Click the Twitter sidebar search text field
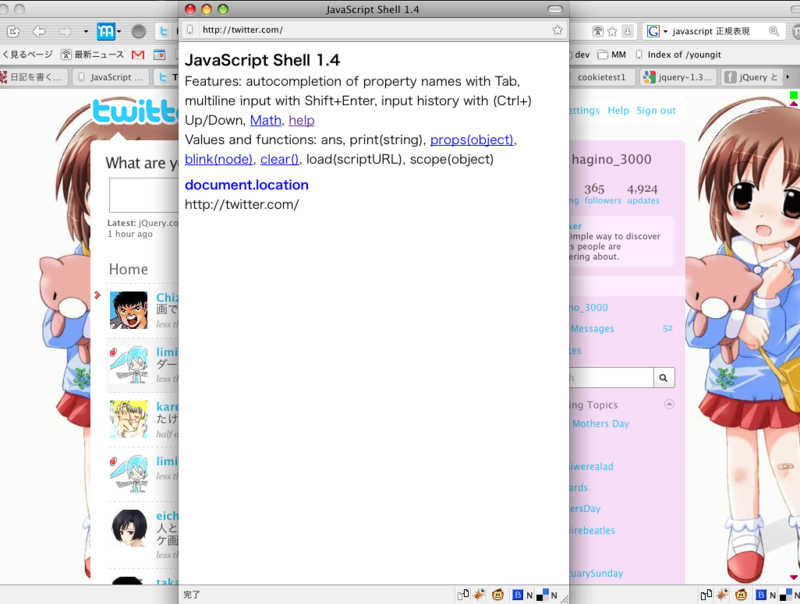Image resolution: width=800 pixels, height=604 pixels. [x=611, y=378]
